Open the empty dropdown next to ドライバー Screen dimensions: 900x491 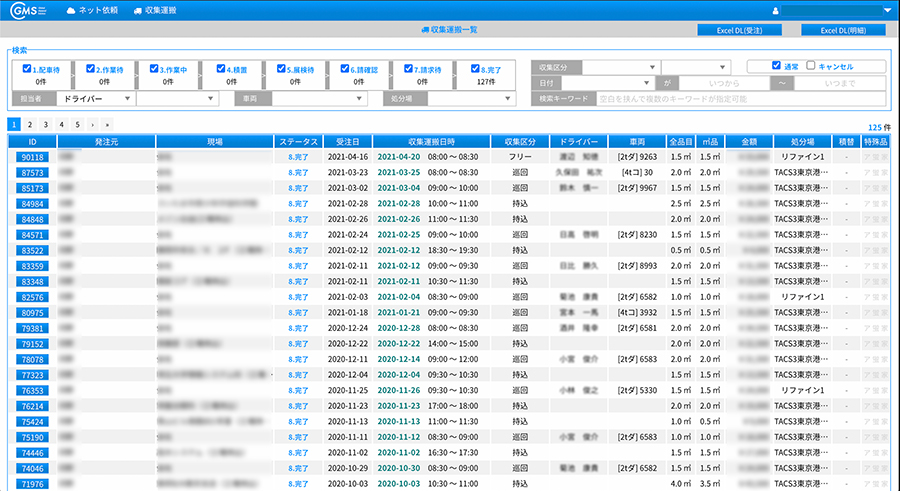click(x=177, y=99)
